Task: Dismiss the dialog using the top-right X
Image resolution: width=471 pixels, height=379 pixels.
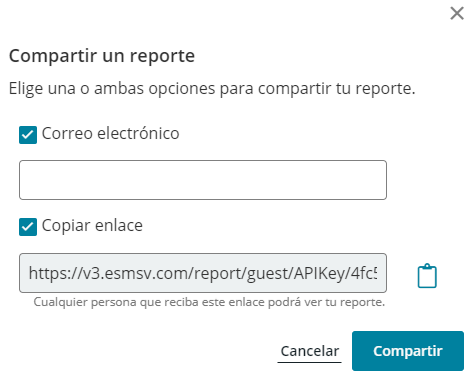Action: [457, 14]
